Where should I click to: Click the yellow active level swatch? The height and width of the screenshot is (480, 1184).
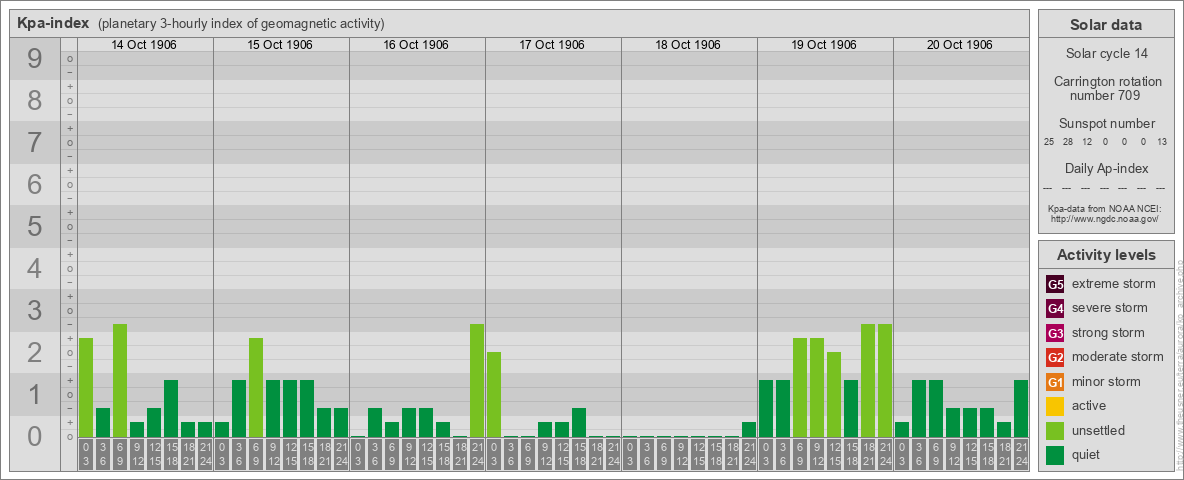(1055, 406)
